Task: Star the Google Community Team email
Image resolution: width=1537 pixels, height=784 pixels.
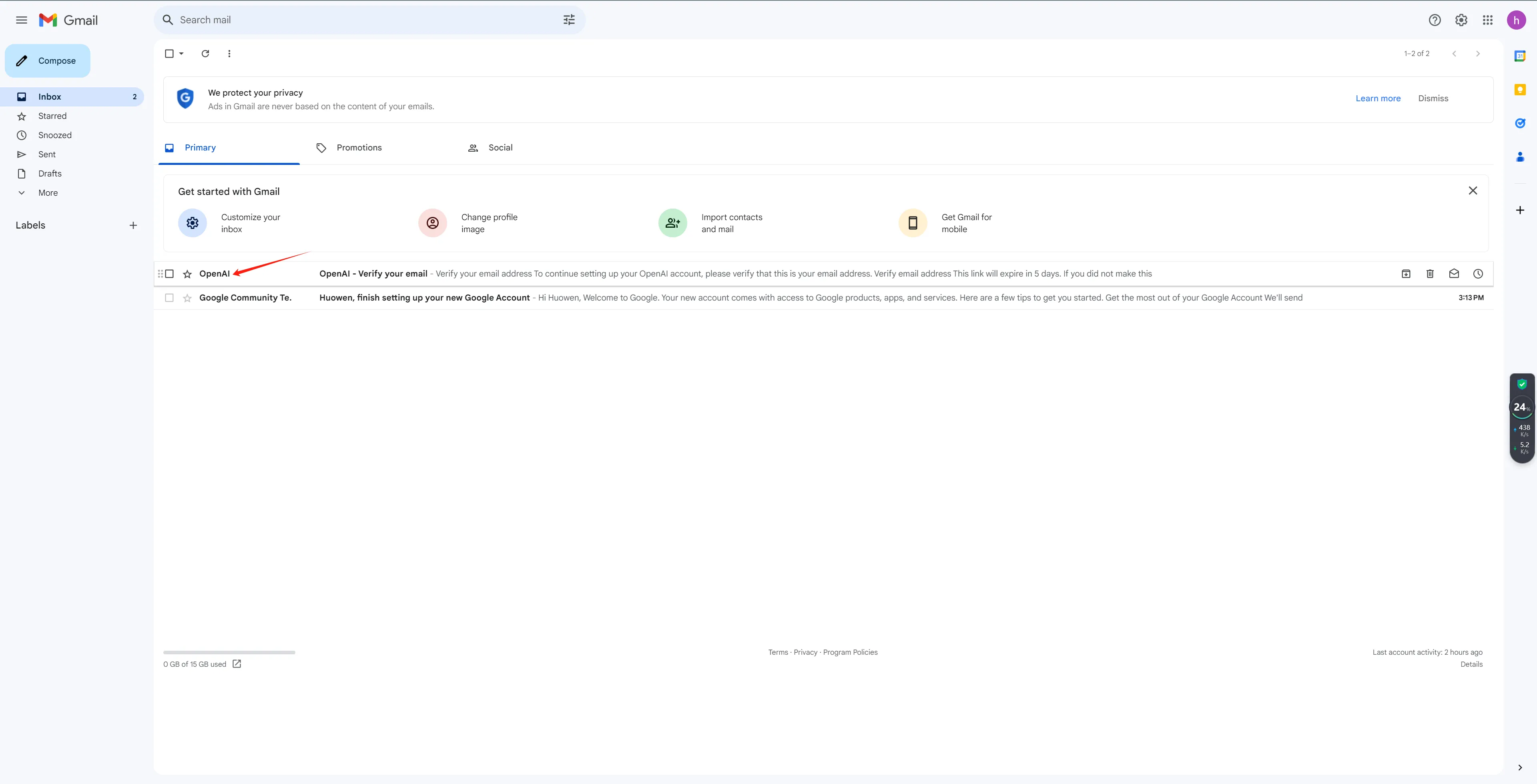Action: pyautogui.click(x=187, y=298)
